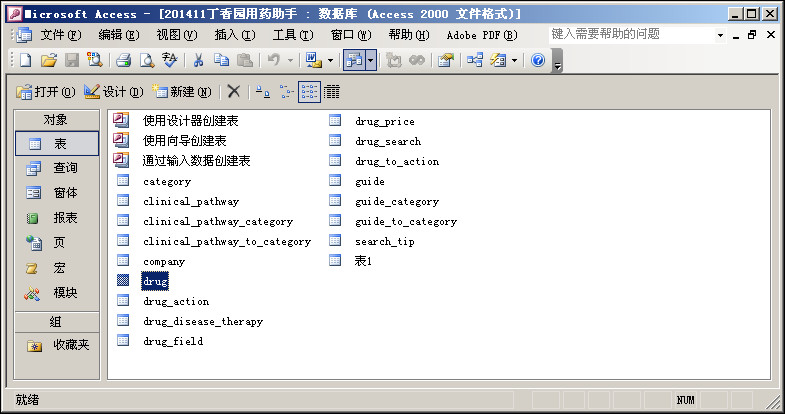Click the Cut scissors icon
The image size is (785, 414).
198,61
